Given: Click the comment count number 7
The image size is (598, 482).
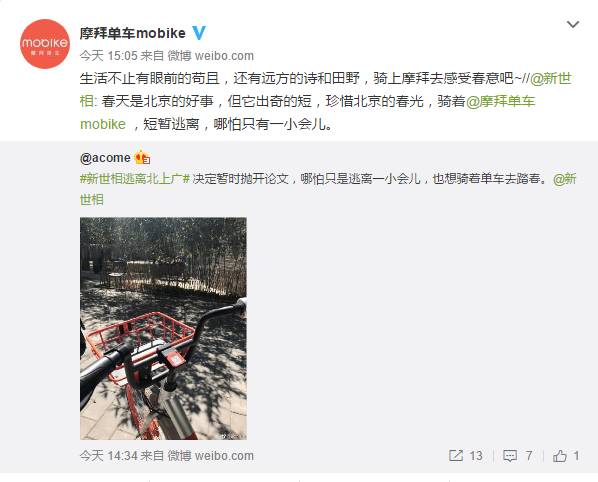Looking at the screenshot, I should [x=529, y=456].
